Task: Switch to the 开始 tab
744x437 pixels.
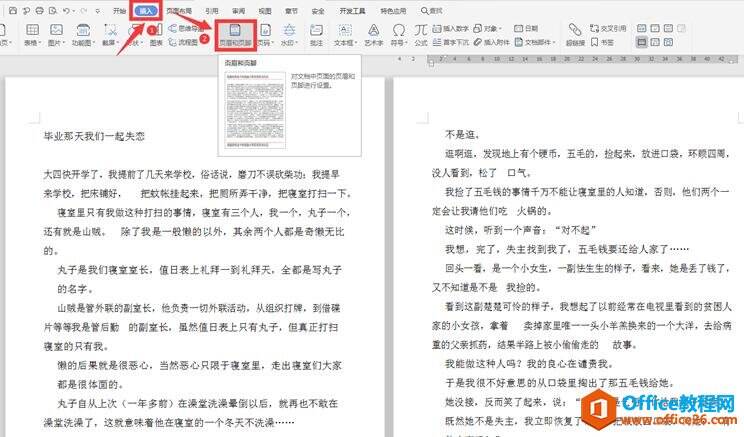Action: pyautogui.click(x=120, y=10)
